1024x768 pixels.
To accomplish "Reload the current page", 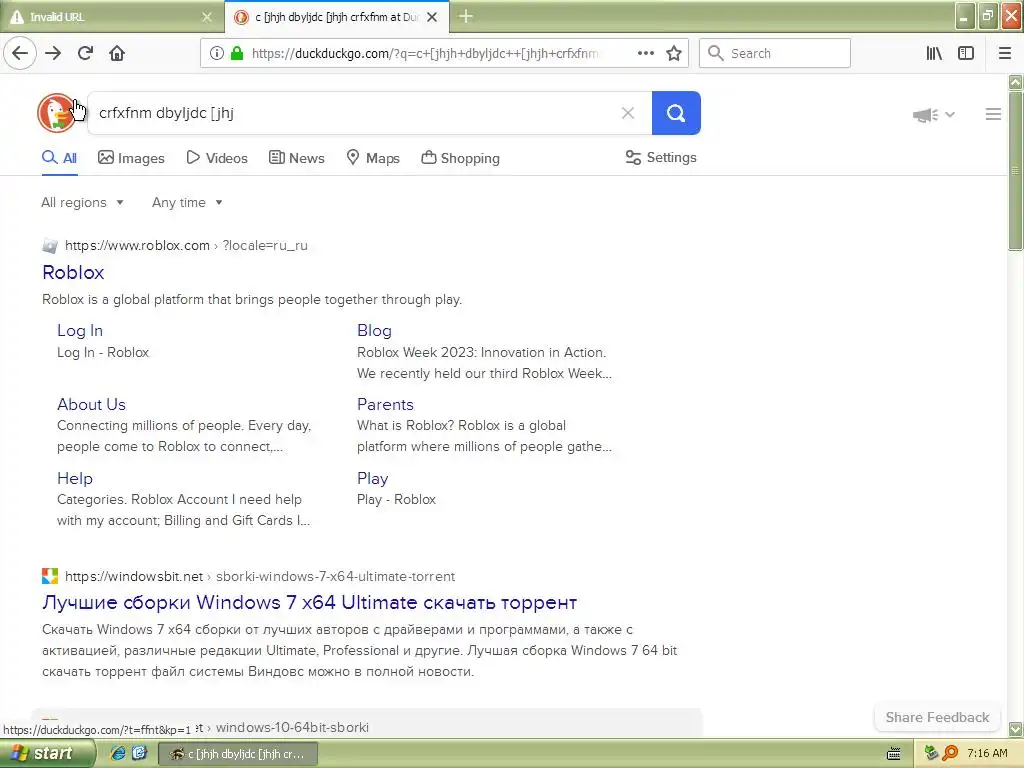I will (x=85, y=53).
